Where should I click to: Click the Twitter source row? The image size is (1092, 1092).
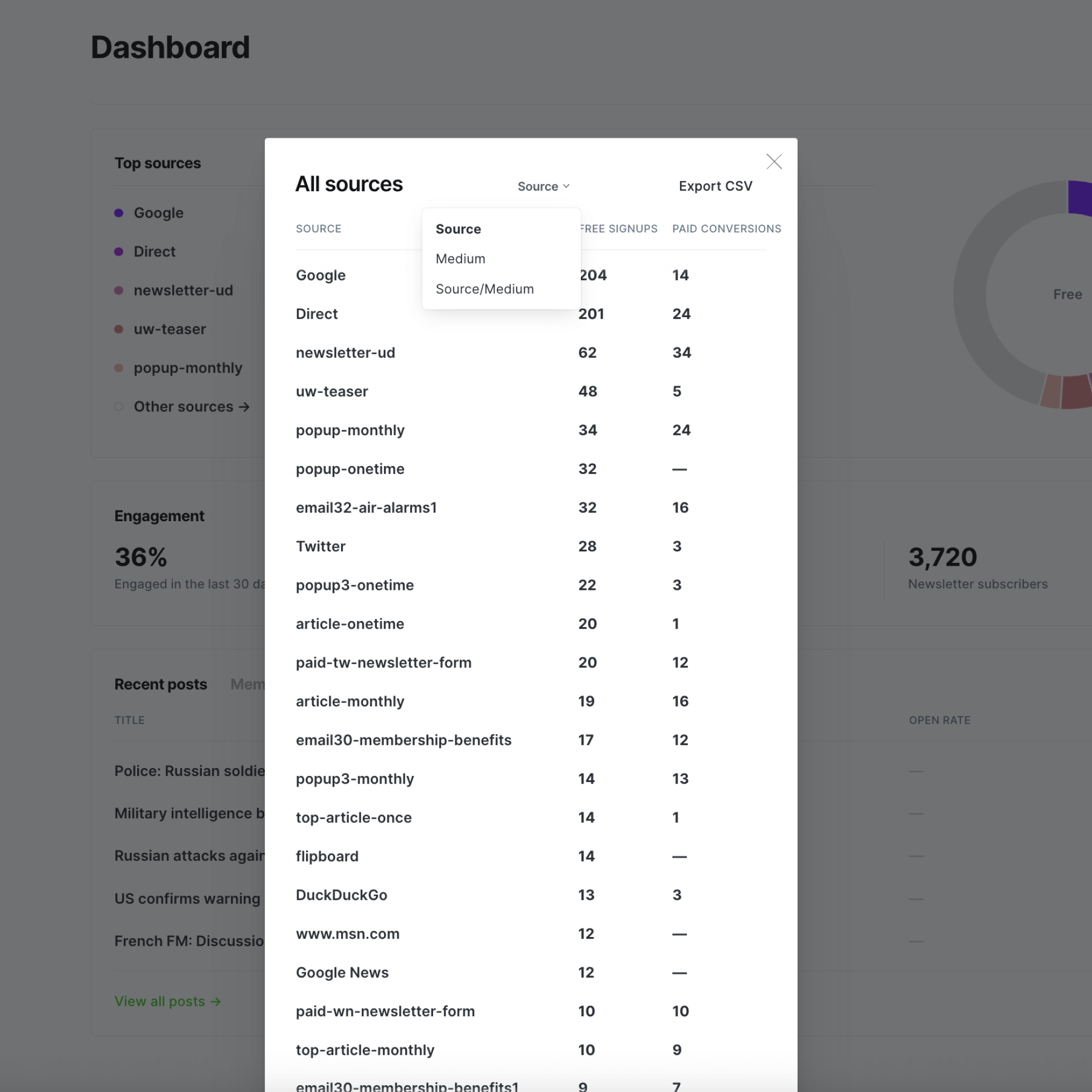pyautogui.click(x=321, y=546)
